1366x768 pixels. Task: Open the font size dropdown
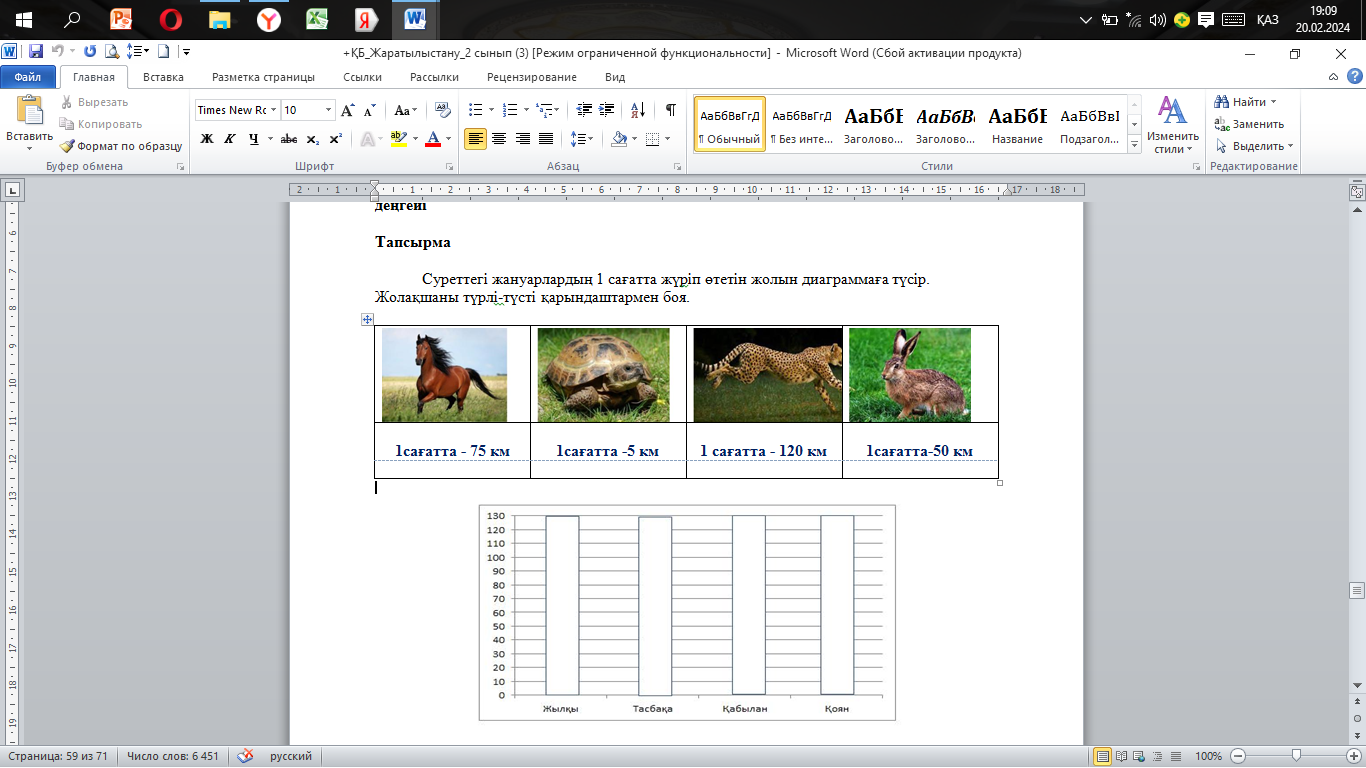coord(329,110)
